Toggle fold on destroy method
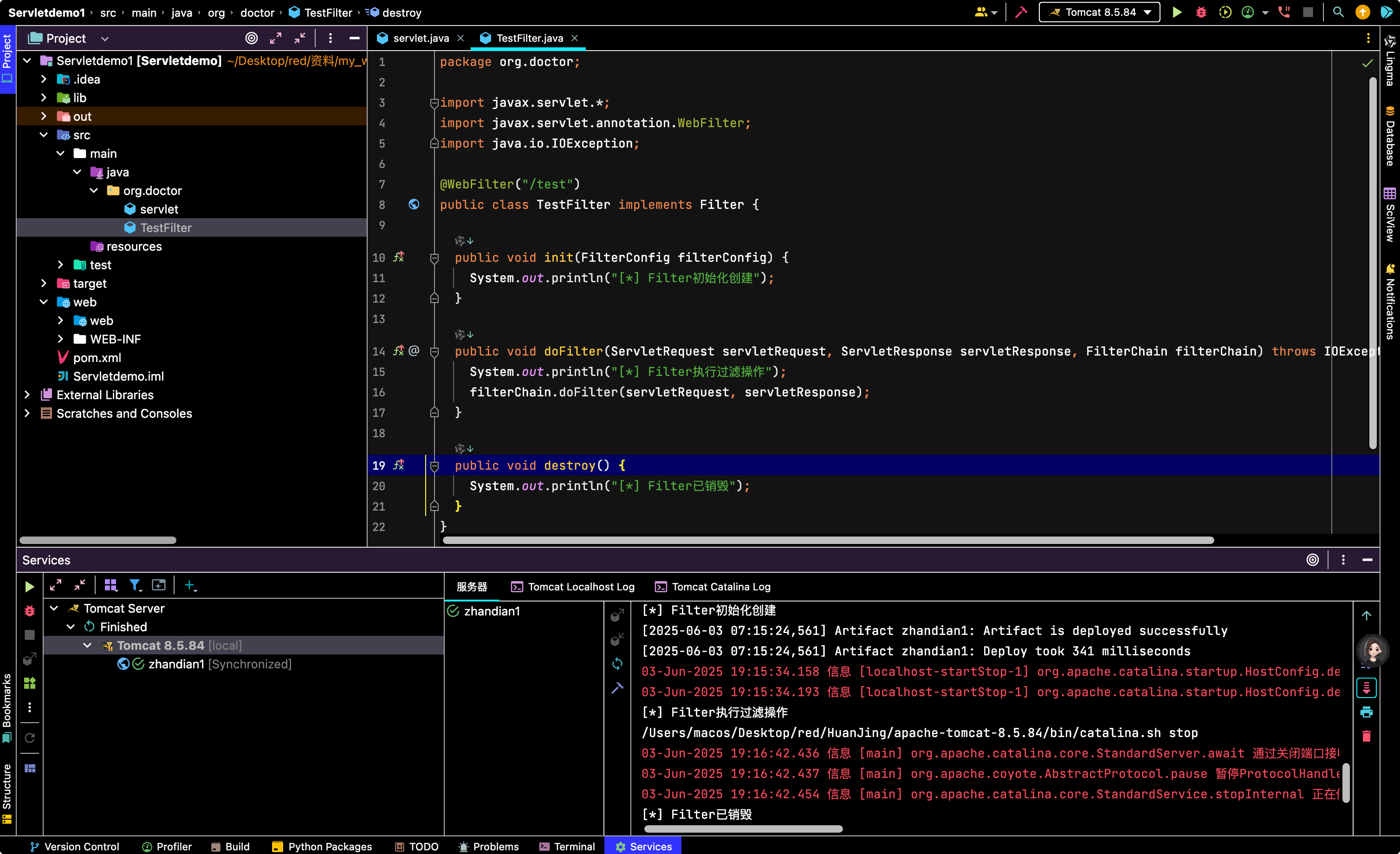The image size is (1400, 854). point(434,466)
